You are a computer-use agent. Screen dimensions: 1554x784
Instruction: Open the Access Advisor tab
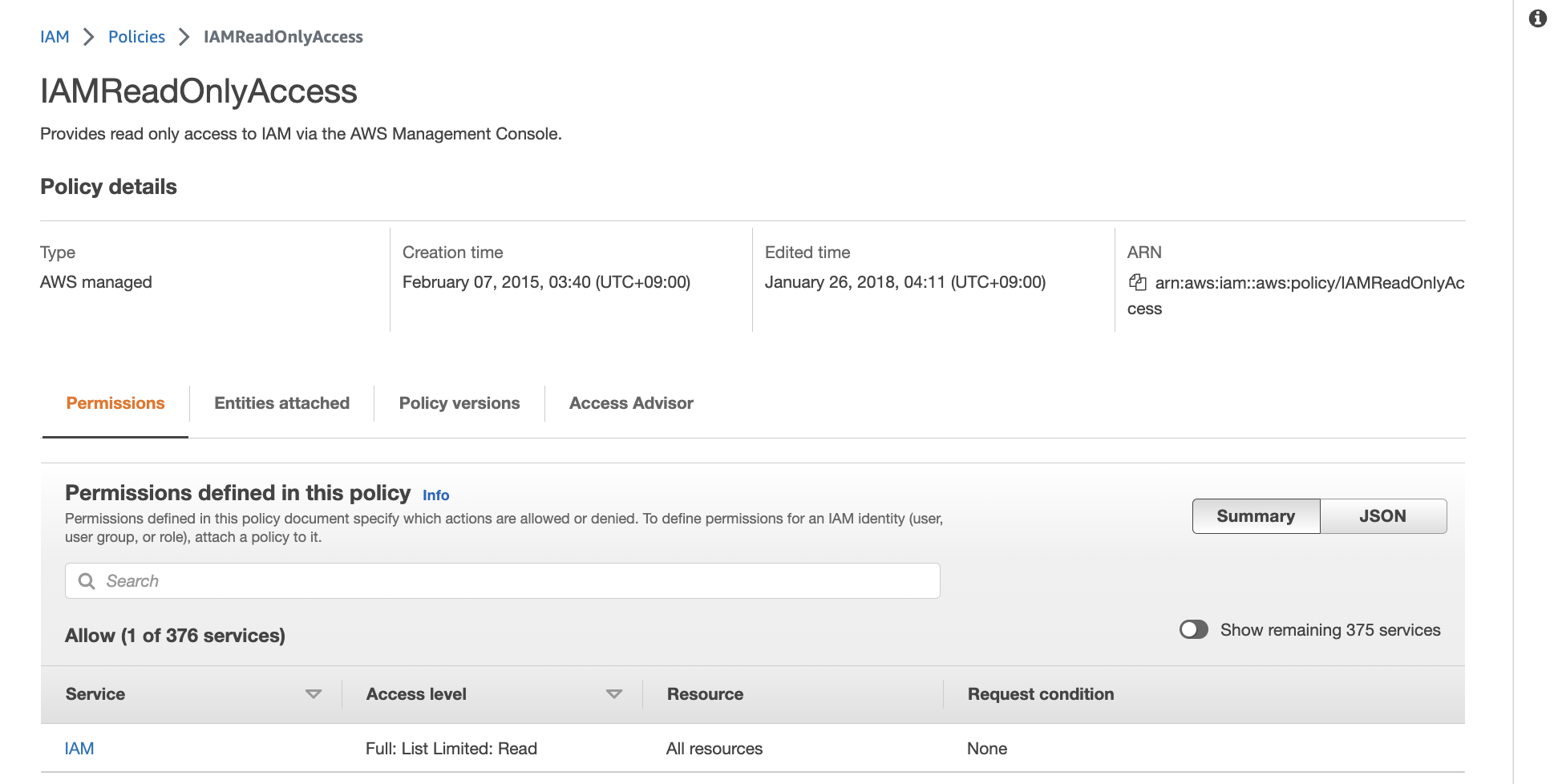(631, 403)
